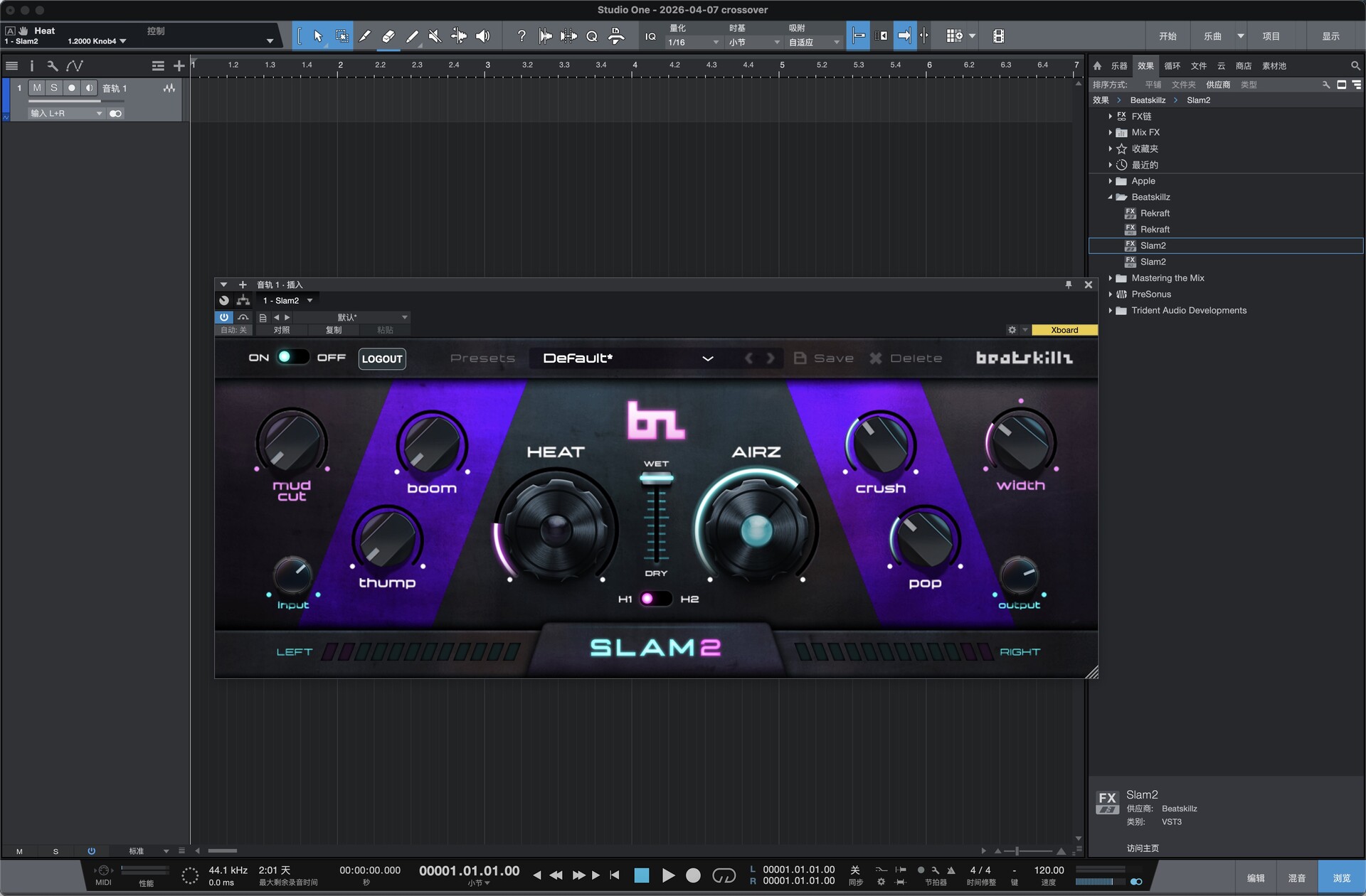Select the Range tool

[342, 36]
